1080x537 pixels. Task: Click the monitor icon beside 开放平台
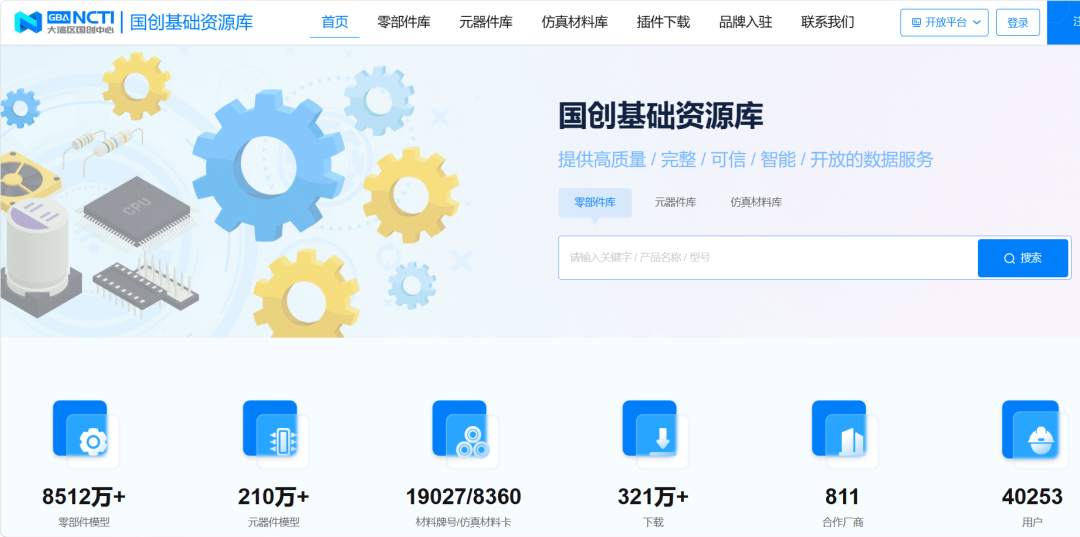click(x=916, y=23)
